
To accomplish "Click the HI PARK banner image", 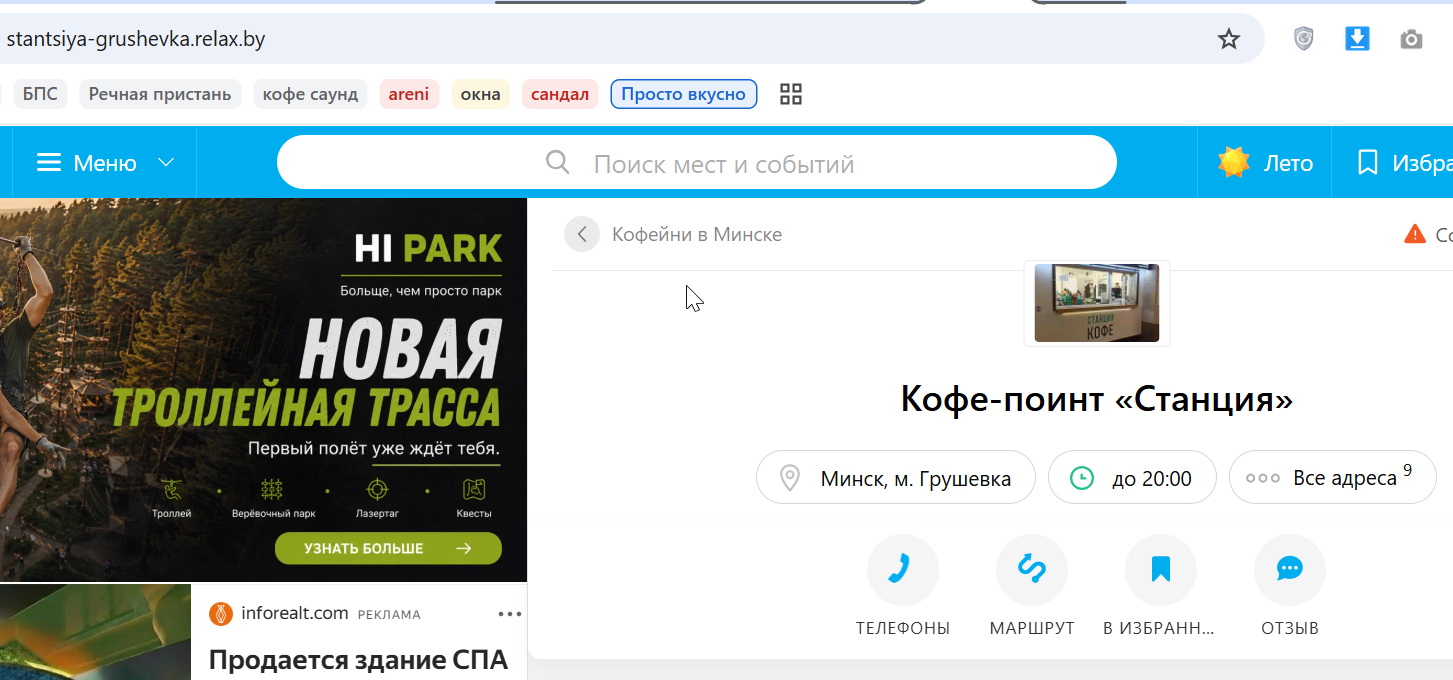I will (263, 390).
